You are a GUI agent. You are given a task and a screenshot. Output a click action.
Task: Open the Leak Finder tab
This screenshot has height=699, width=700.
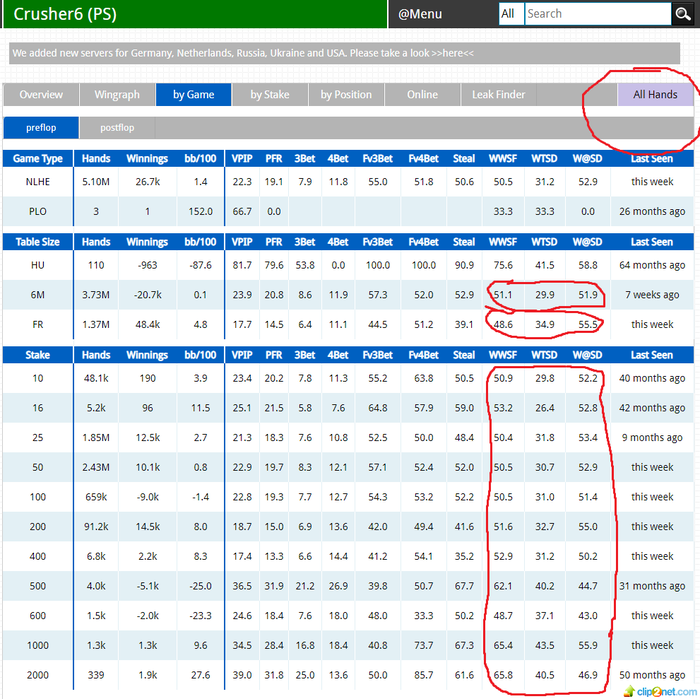pos(498,95)
